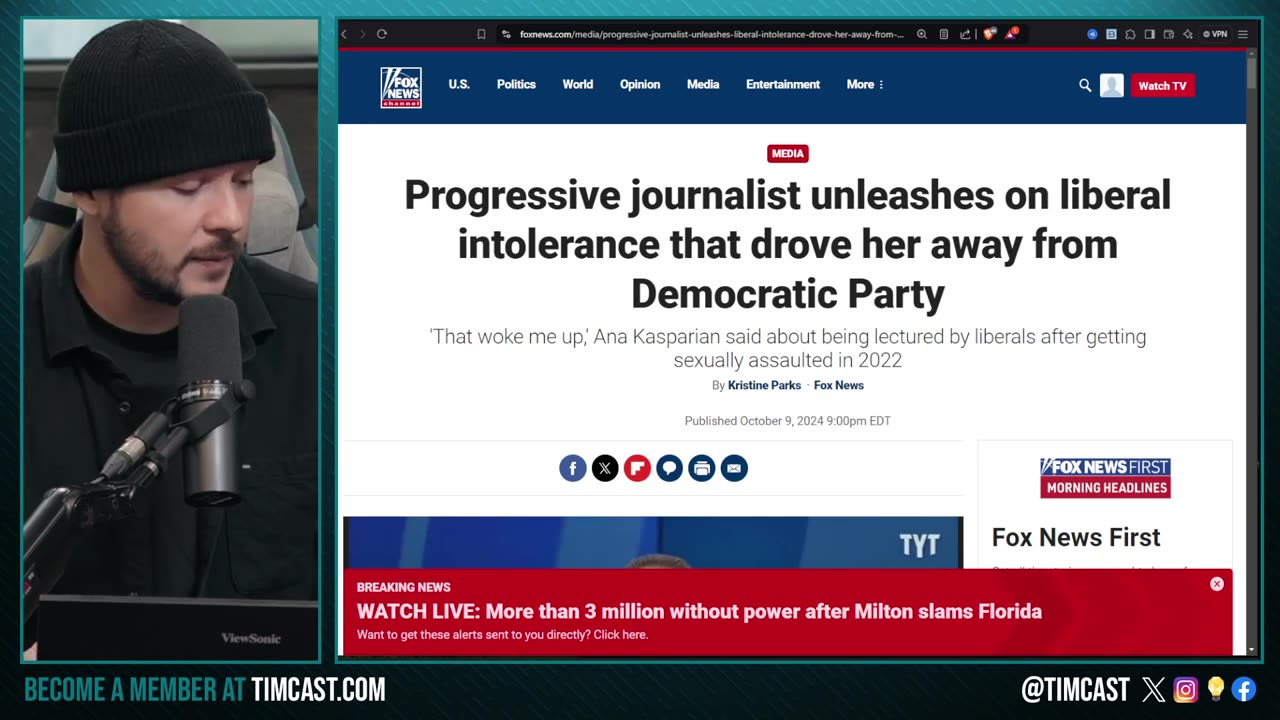The width and height of the screenshot is (1280, 720).
Task: Click the Timcast Instagram icon
Action: point(1185,689)
